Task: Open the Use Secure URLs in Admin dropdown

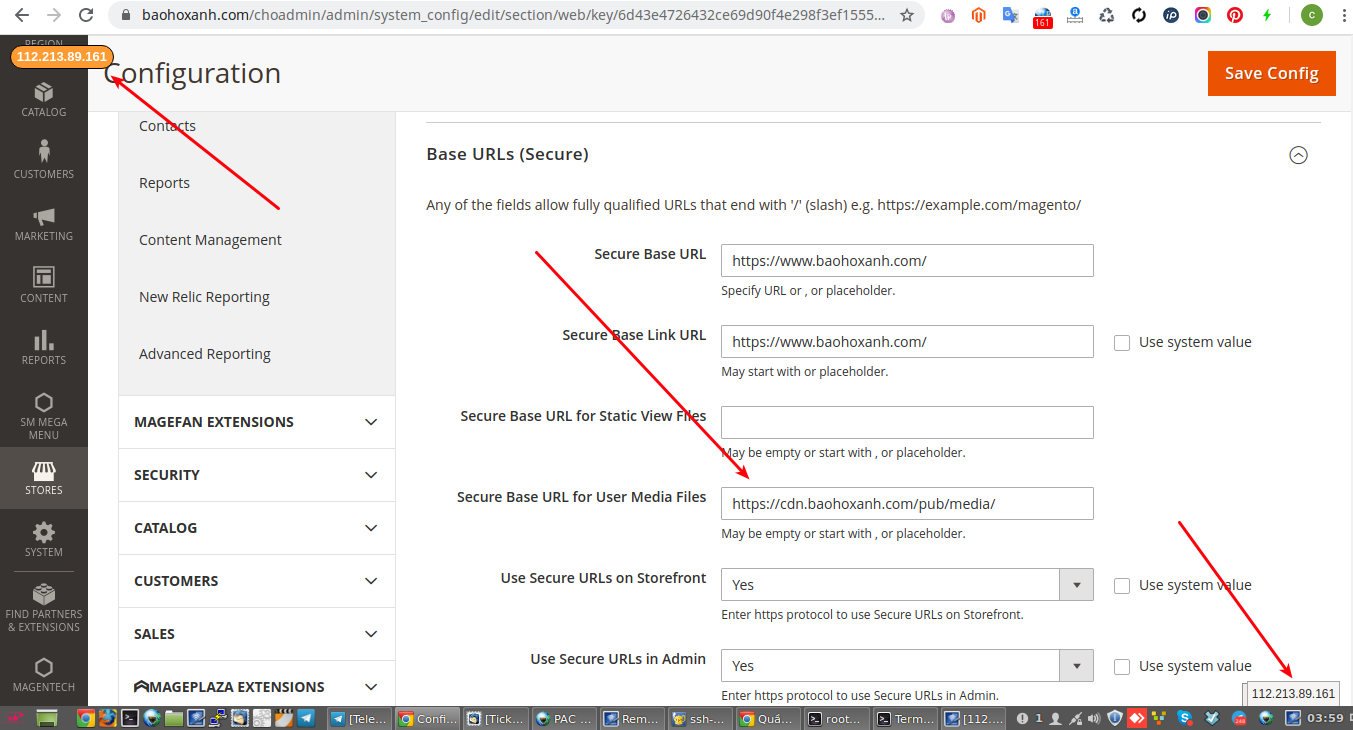Action: coord(907,666)
